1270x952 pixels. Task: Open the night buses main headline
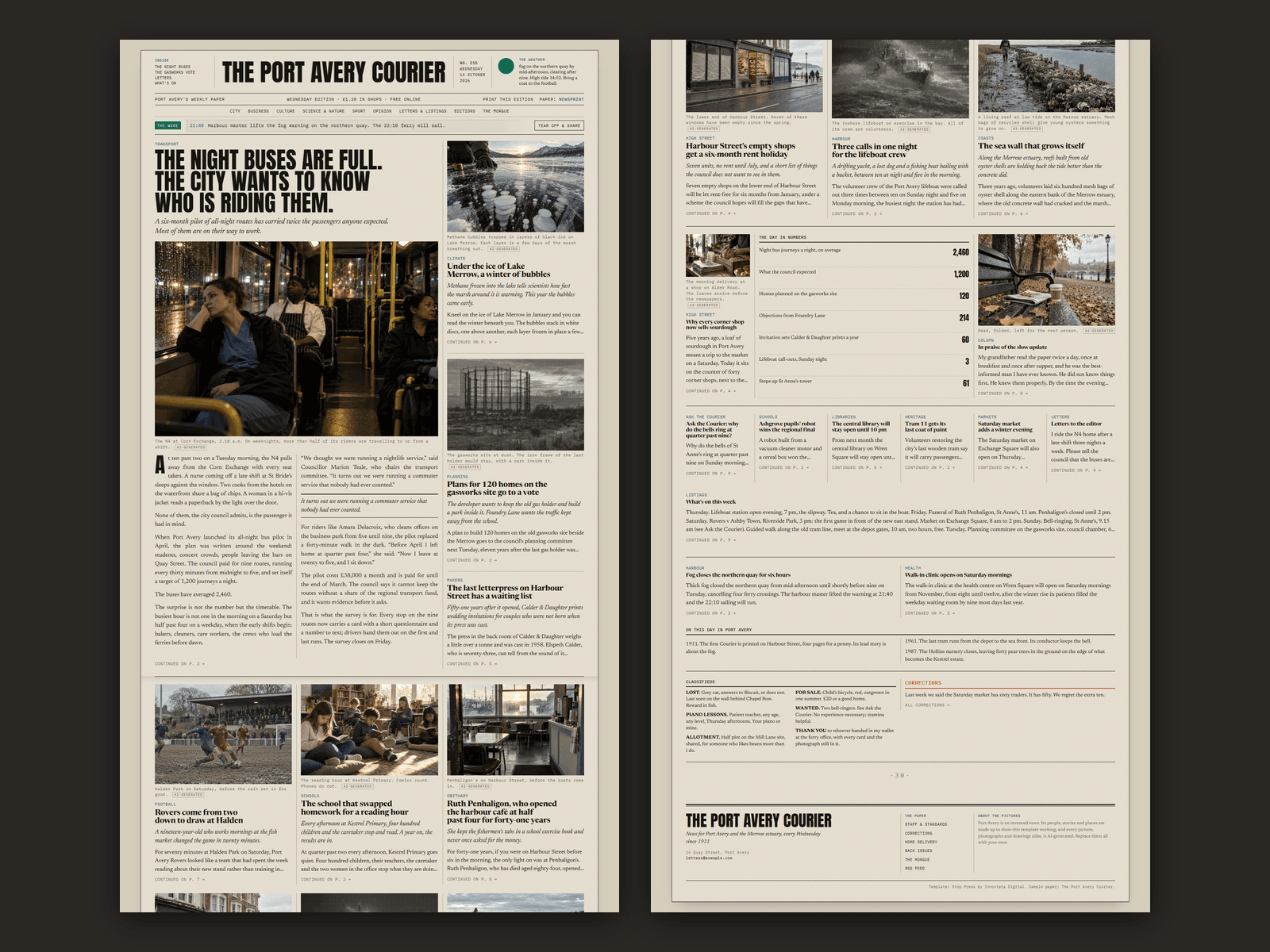coord(268,181)
